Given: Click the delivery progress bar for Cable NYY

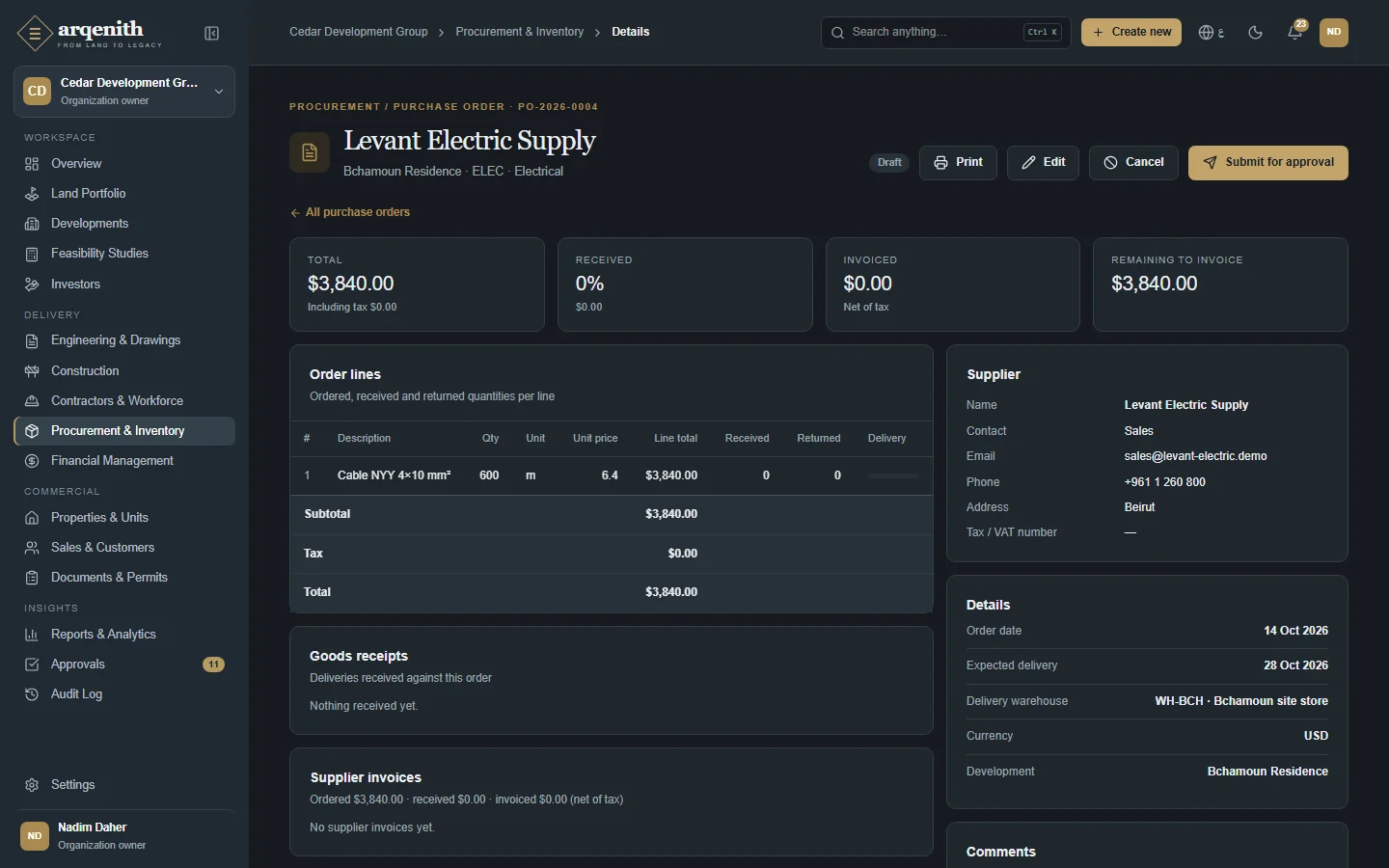Looking at the screenshot, I should coord(893,475).
